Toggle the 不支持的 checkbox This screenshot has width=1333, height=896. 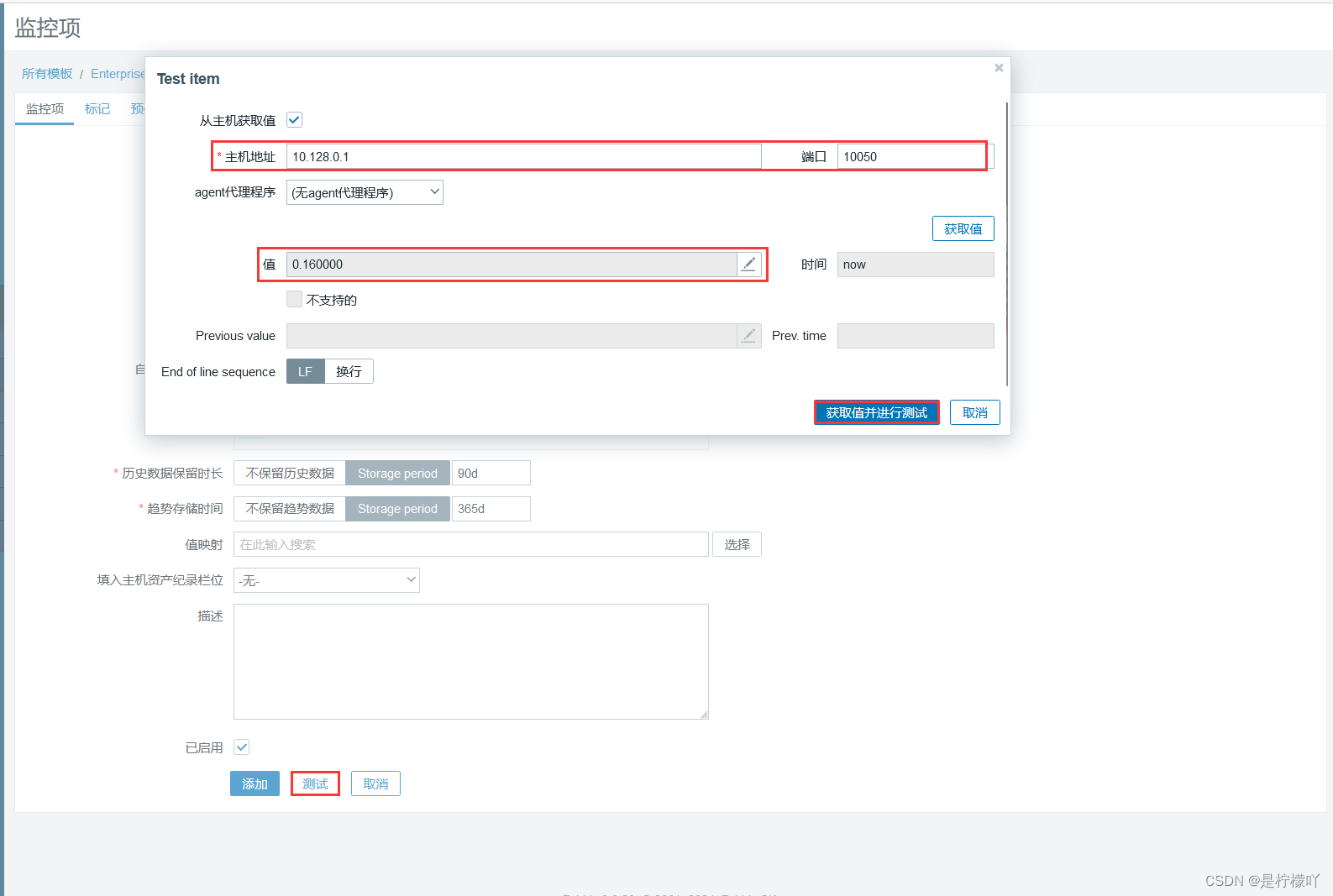pos(294,299)
